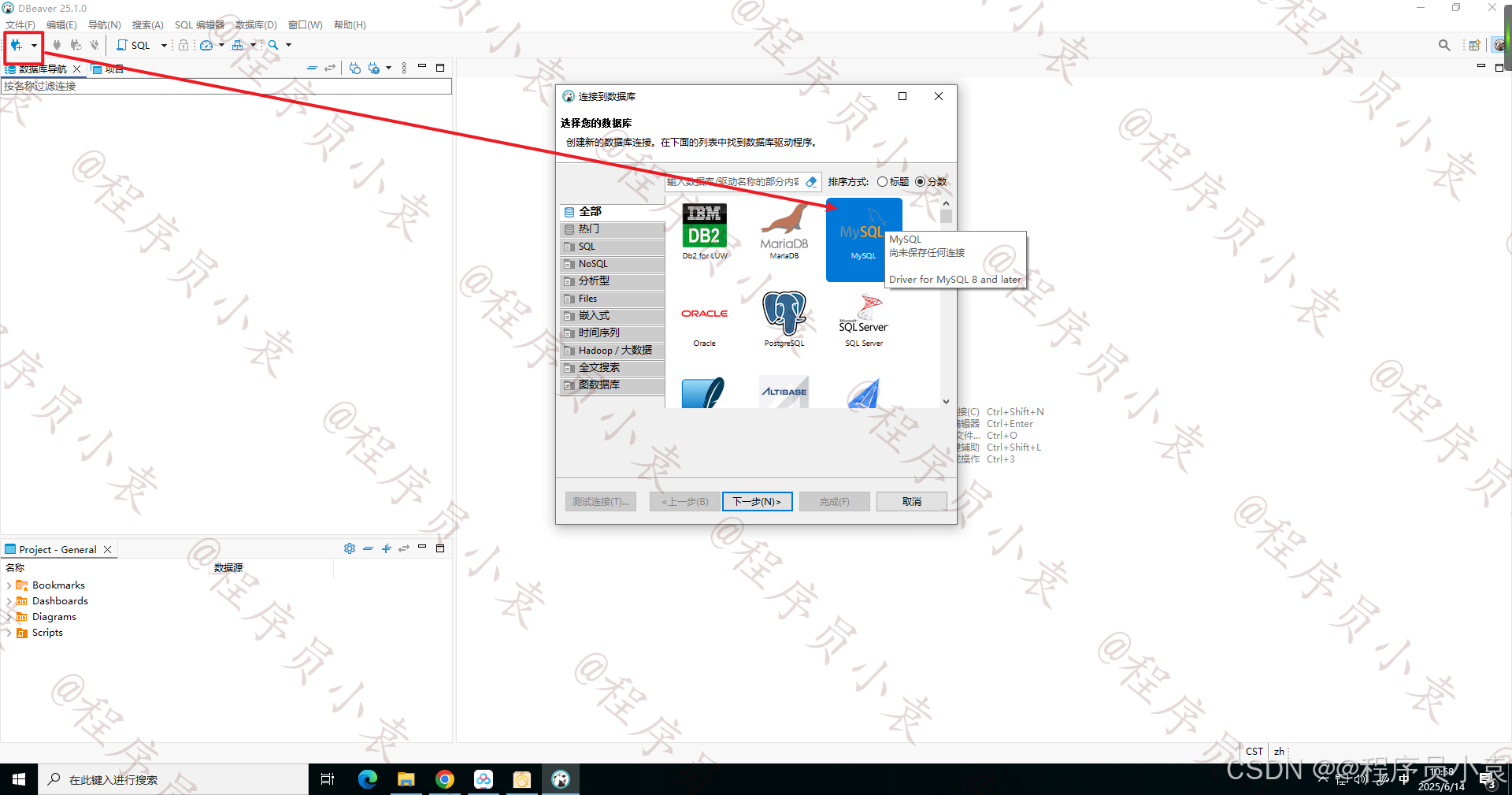Expand the Scripts tree node
The width and height of the screenshot is (1512, 795).
click(x=9, y=633)
